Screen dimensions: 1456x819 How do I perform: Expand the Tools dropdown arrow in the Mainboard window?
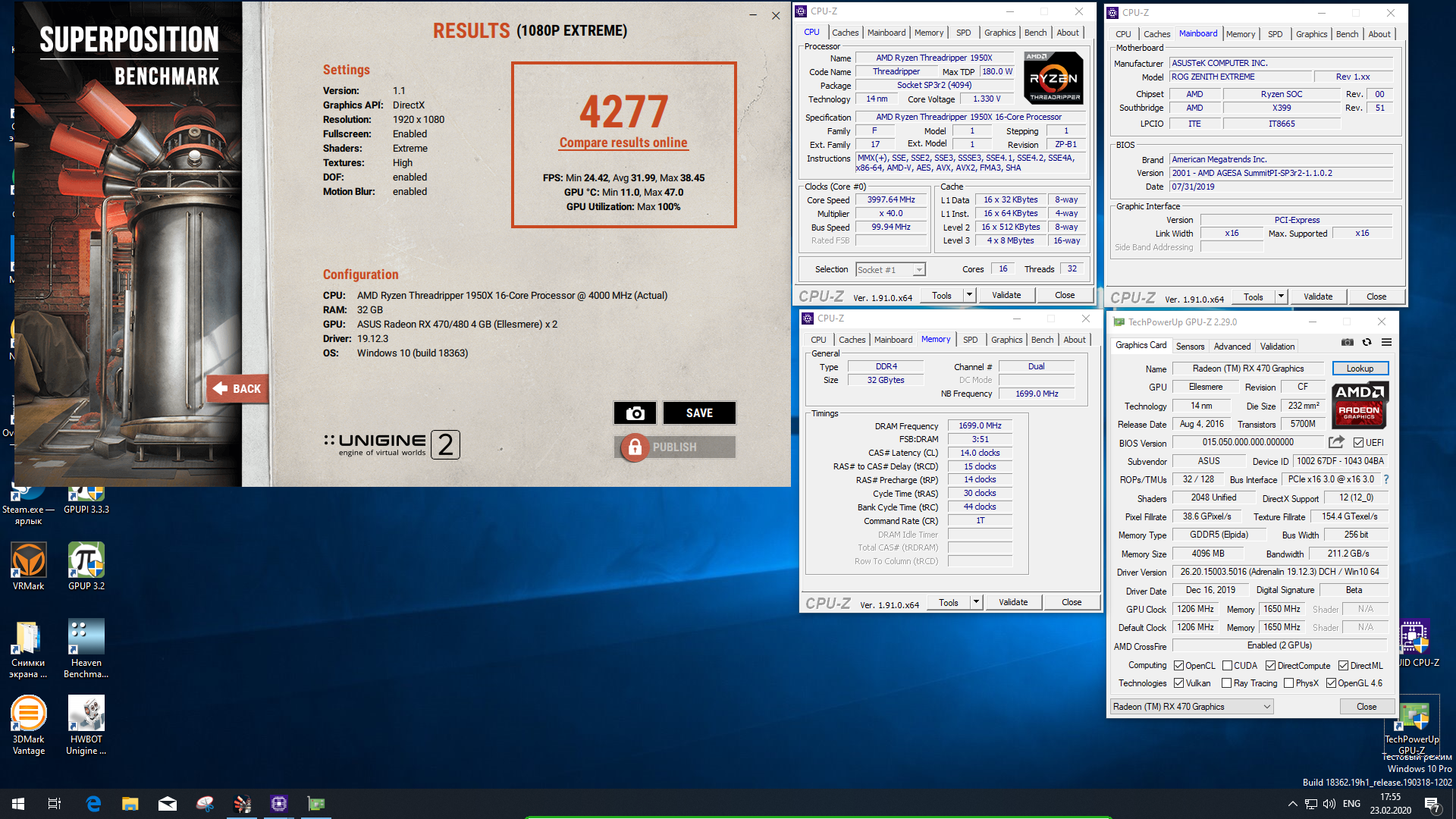1281,297
